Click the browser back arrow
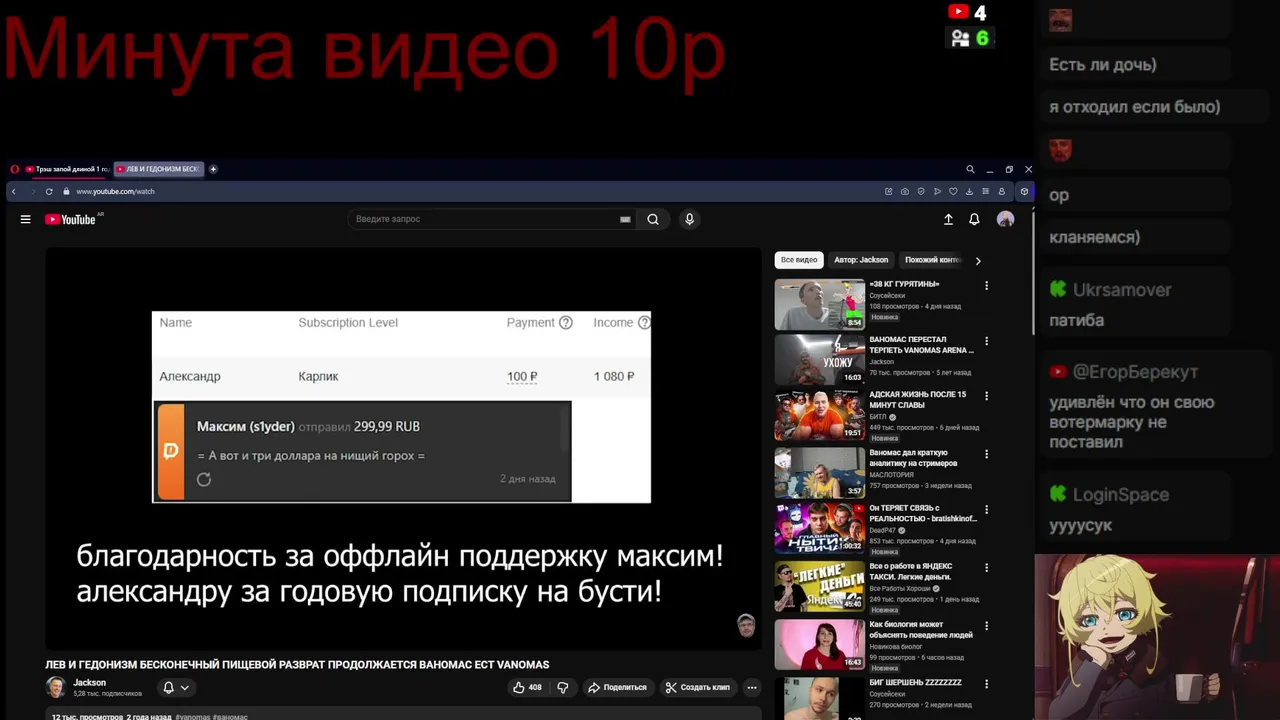1280x720 pixels. point(13,191)
